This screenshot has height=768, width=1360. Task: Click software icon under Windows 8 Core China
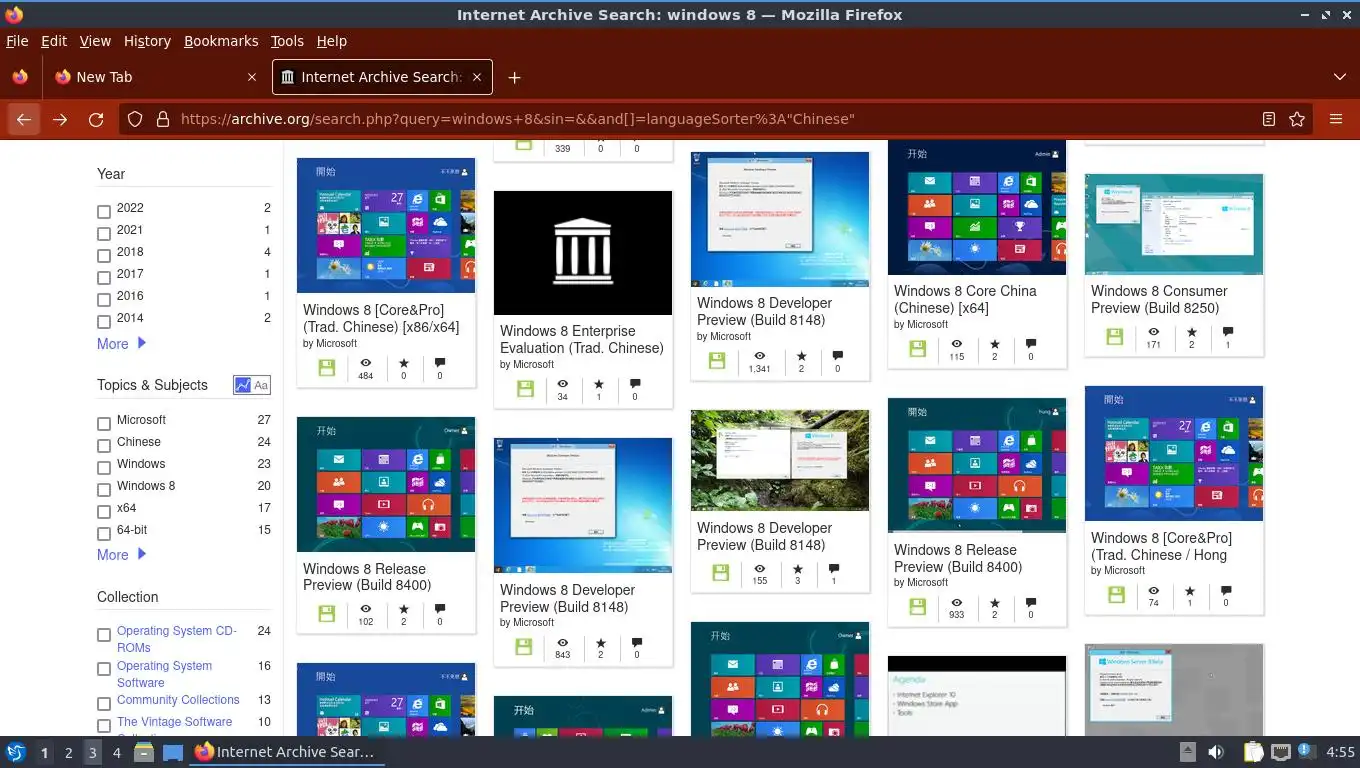click(917, 349)
